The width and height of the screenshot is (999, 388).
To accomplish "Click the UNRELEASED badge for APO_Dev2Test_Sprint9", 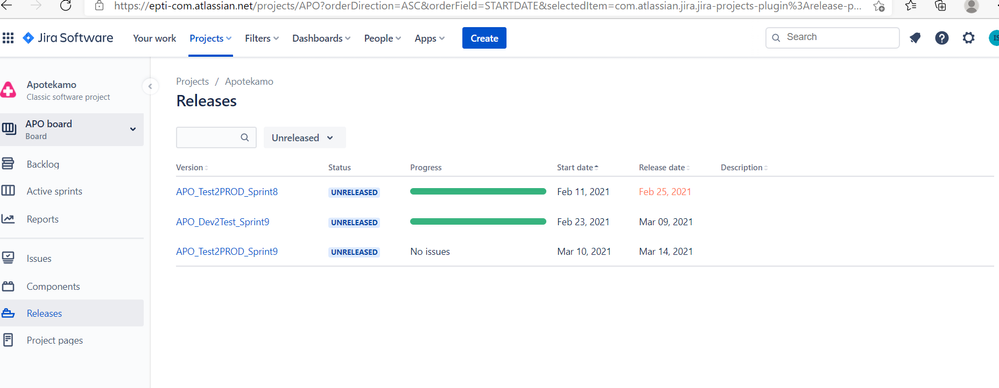I will click(354, 222).
